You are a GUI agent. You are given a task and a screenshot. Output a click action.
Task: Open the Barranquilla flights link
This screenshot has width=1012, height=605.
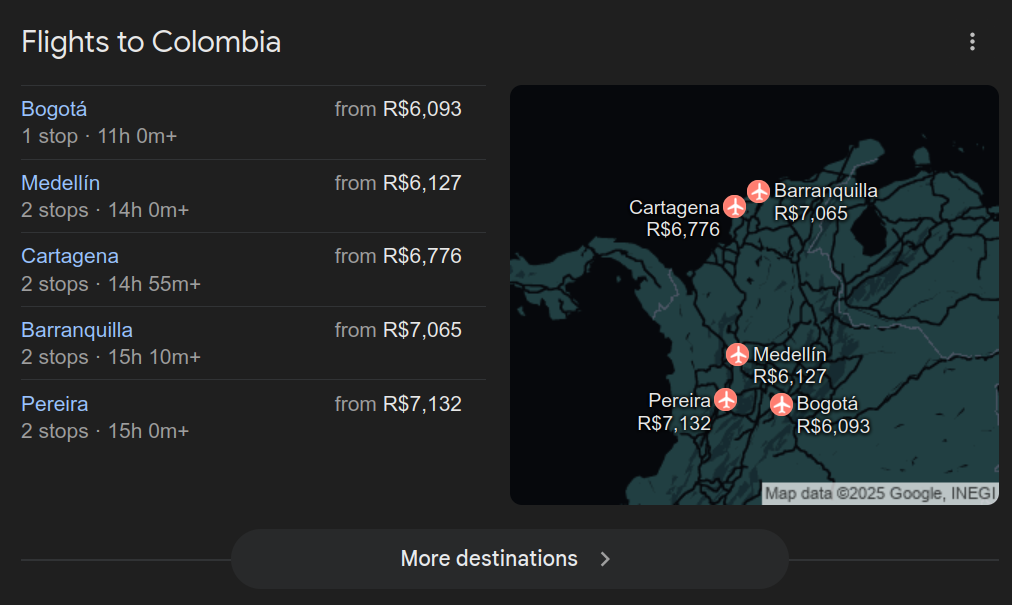[77, 330]
